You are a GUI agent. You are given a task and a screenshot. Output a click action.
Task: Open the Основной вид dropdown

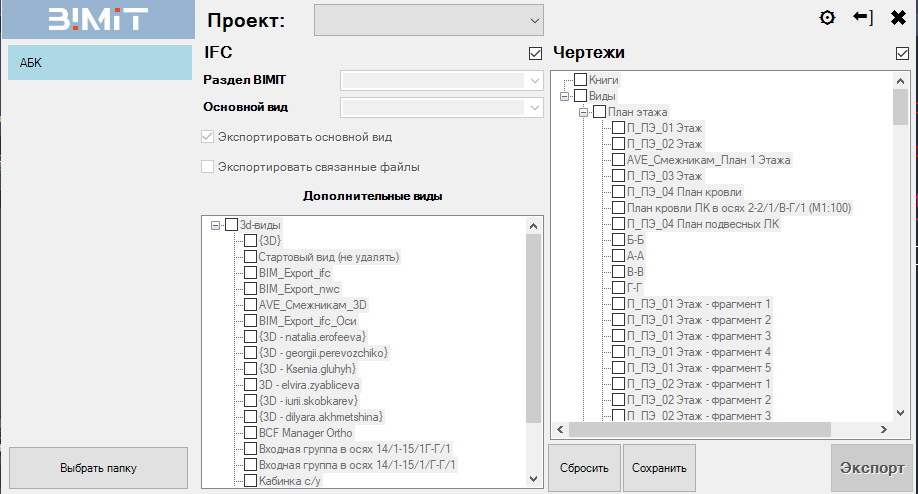click(x=441, y=107)
